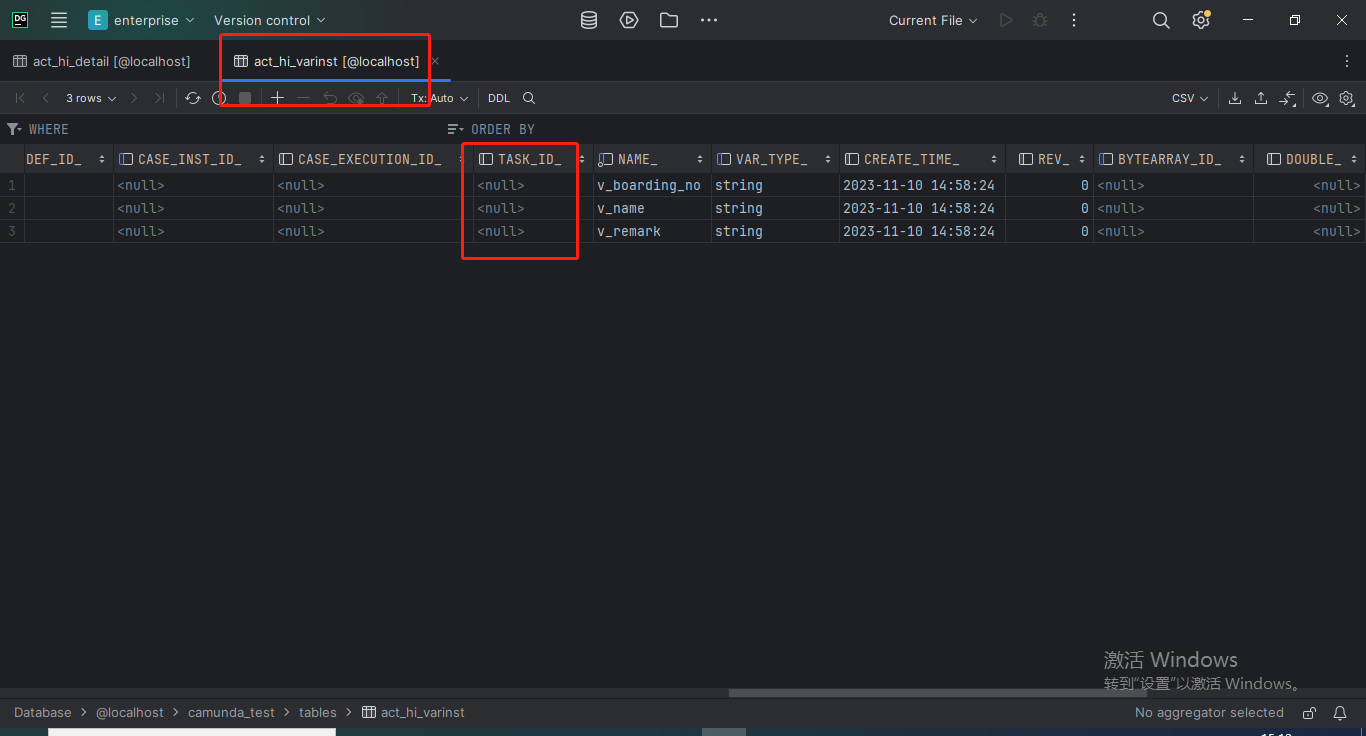Screen dimensions: 1366x736
Task: Open WHERE filter history dropdown icon
Action: 14,129
